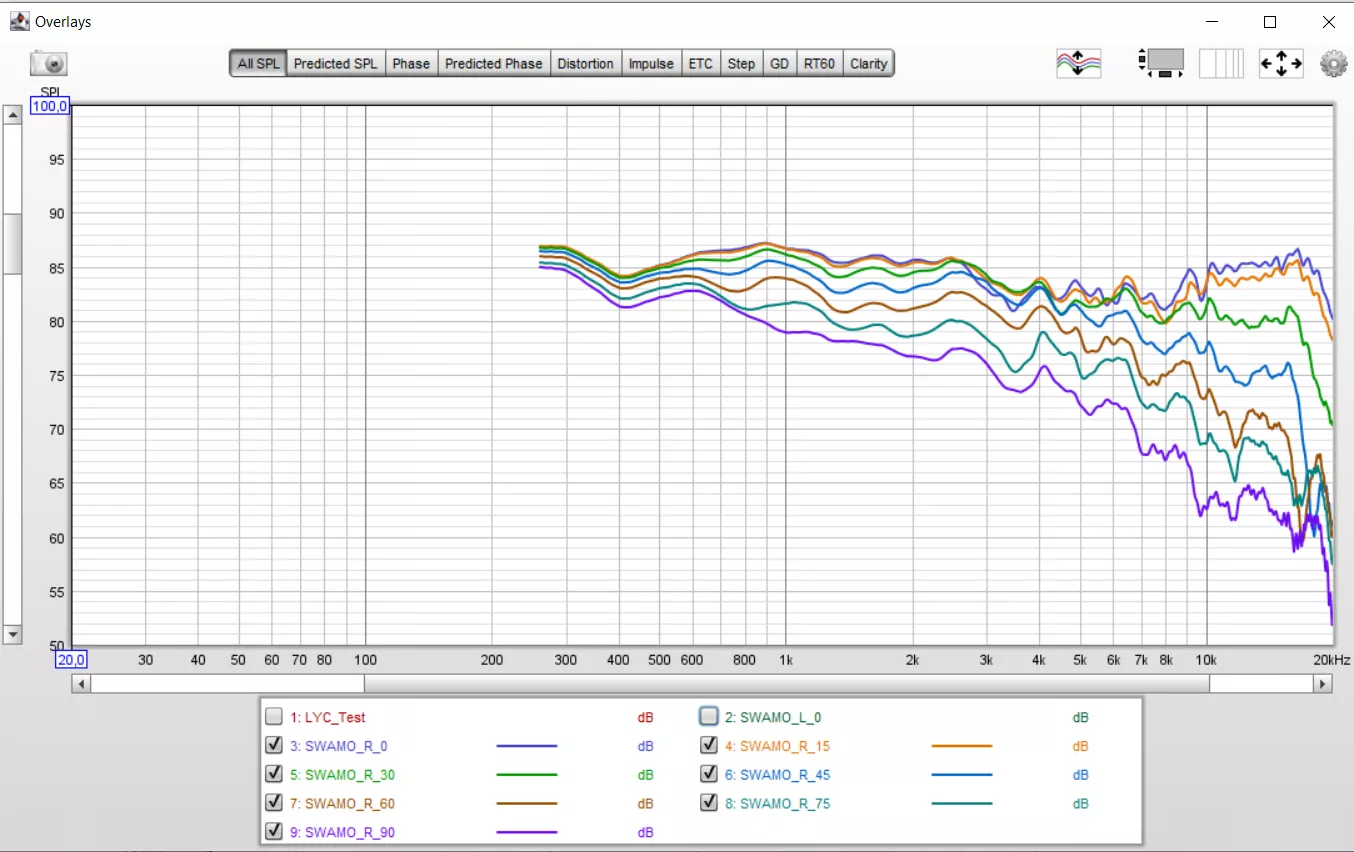
Task: Open the graph limits arrows icon
Action: [1280, 64]
